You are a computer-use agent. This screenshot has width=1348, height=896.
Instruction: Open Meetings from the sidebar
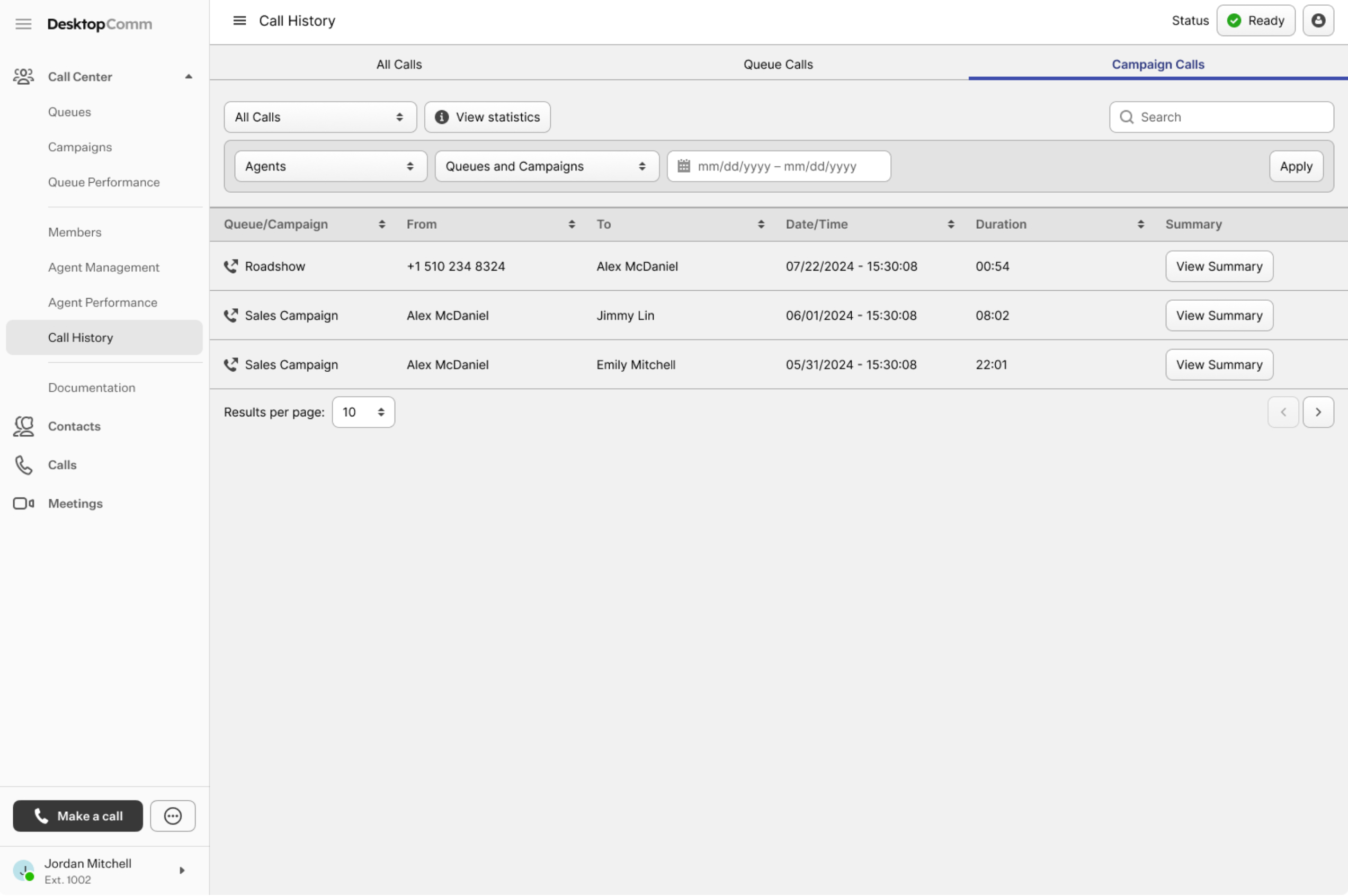click(x=75, y=504)
